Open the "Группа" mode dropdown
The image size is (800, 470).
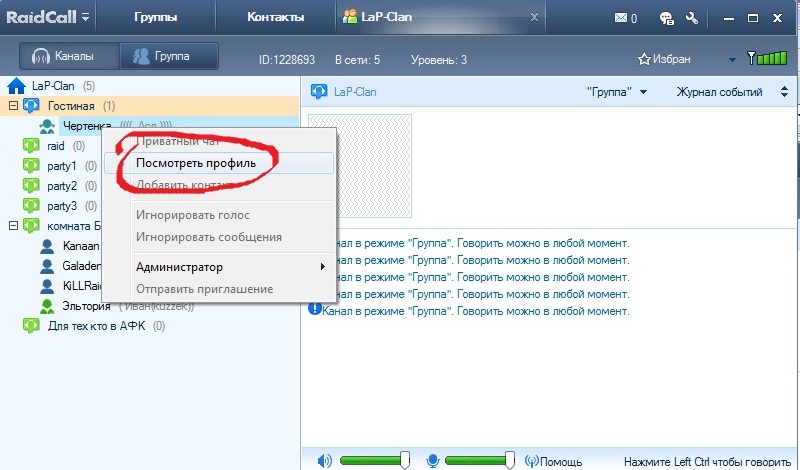pyautogui.click(x=616, y=92)
